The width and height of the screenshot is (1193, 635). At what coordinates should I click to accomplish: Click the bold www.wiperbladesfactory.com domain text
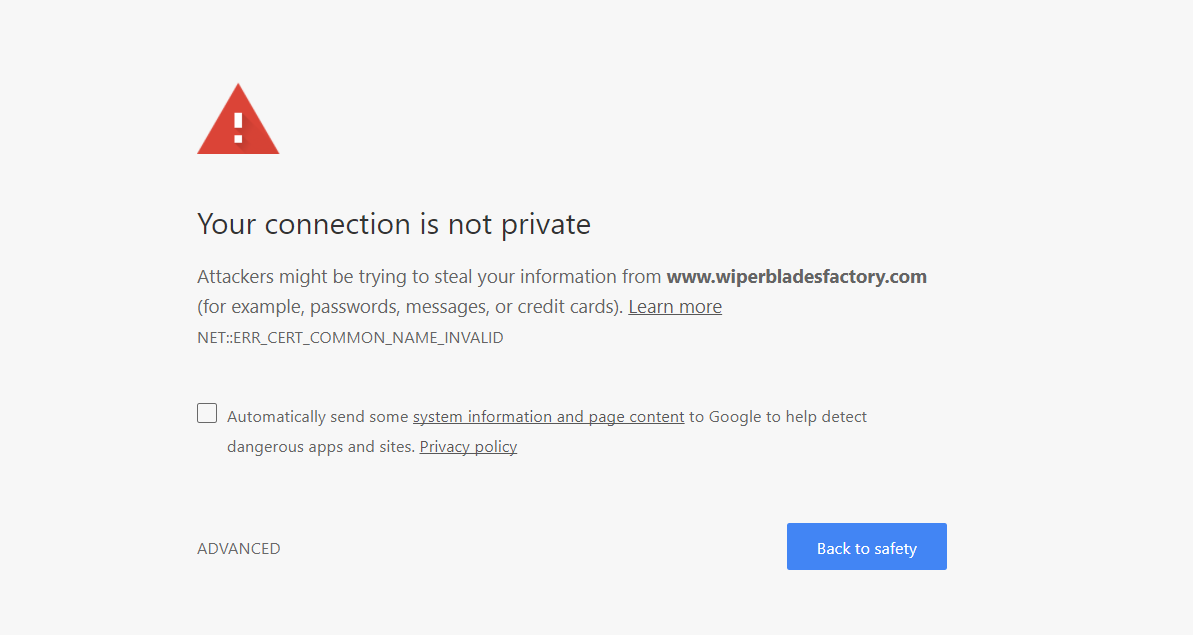797,276
